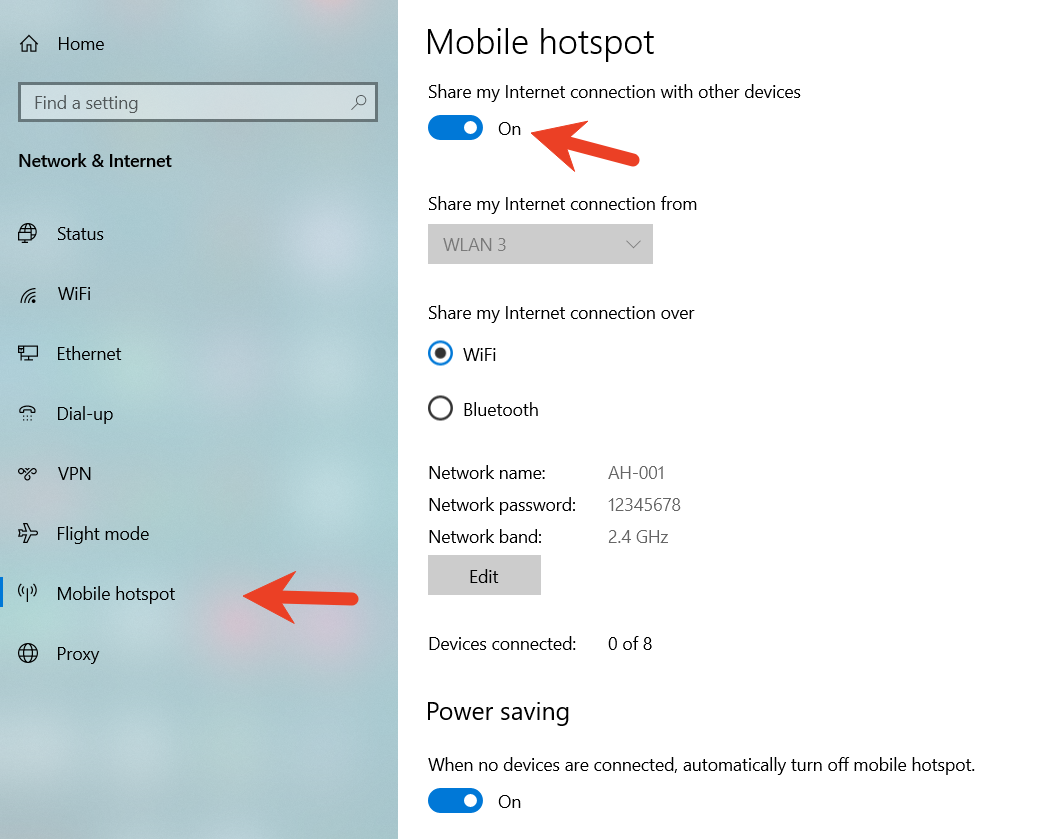Click the VPN icon in the sidebar

(x=27, y=473)
